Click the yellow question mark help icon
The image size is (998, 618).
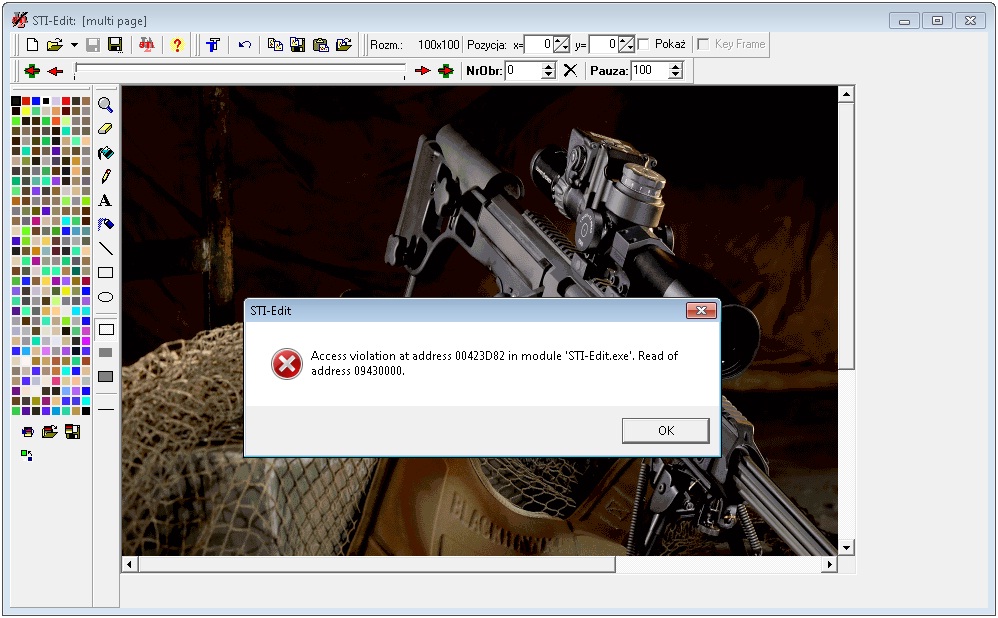tap(177, 45)
